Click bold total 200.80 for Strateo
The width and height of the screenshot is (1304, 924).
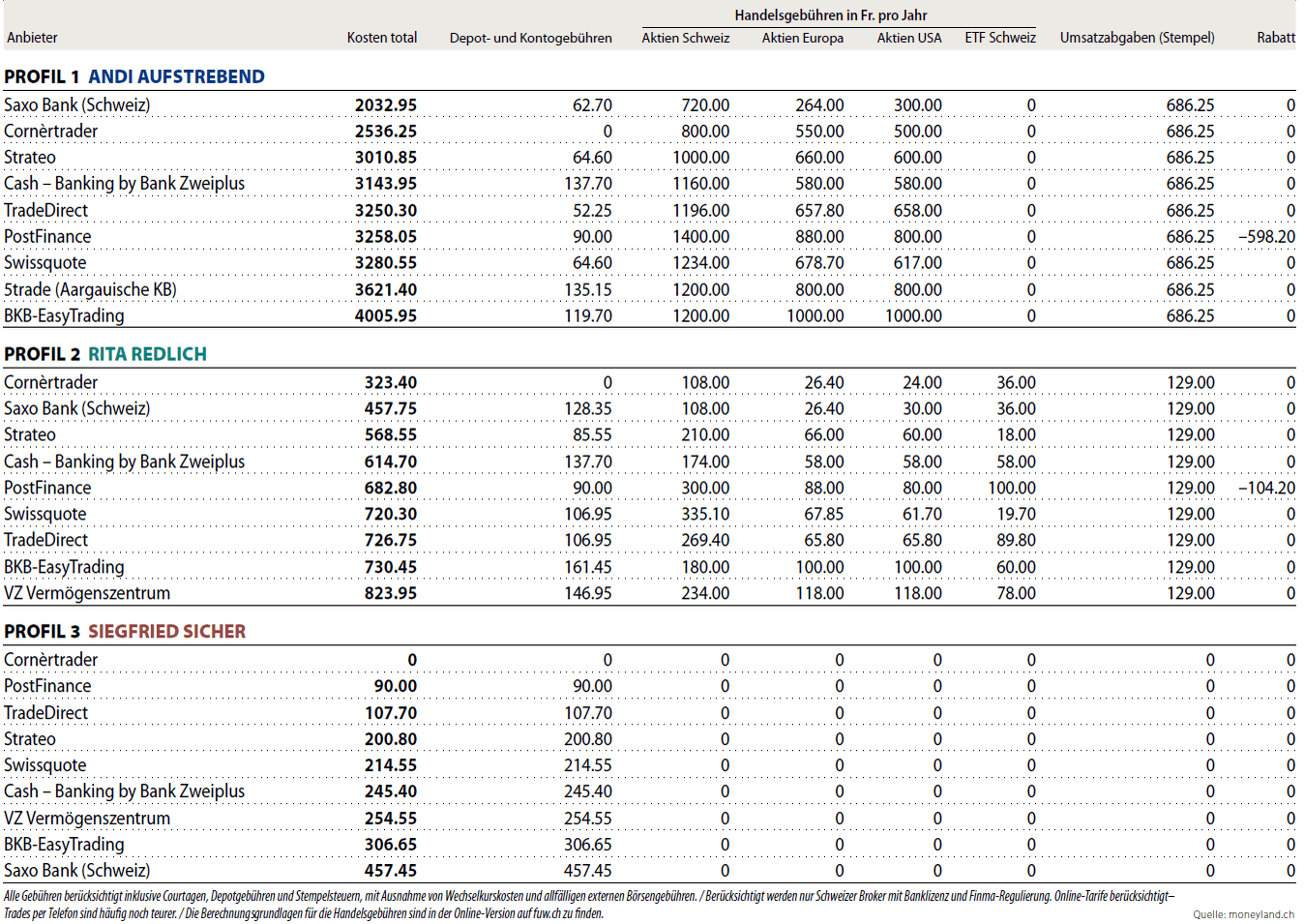[391, 740]
